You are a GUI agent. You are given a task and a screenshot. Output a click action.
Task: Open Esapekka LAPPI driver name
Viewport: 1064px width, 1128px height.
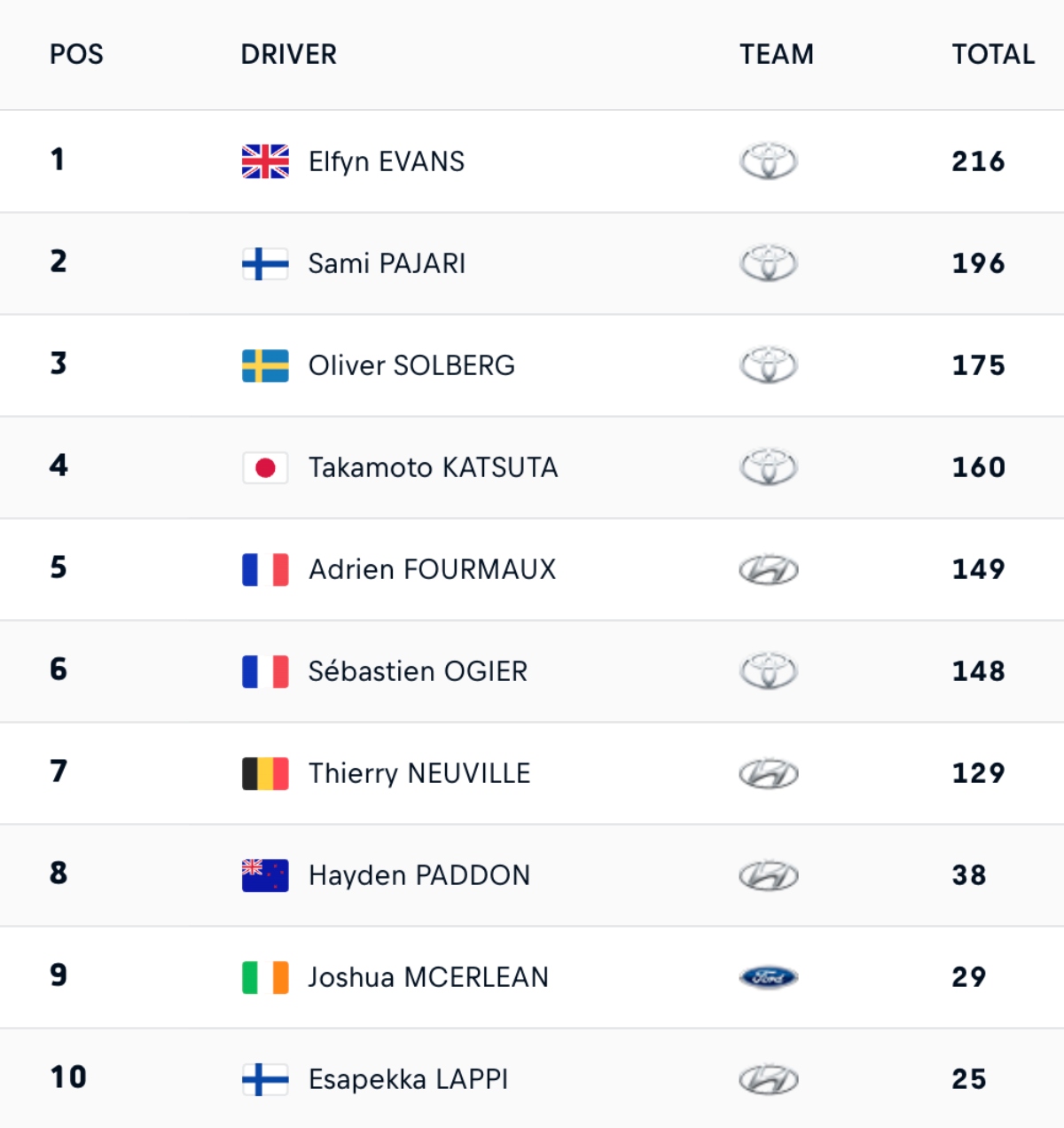click(x=408, y=1079)
